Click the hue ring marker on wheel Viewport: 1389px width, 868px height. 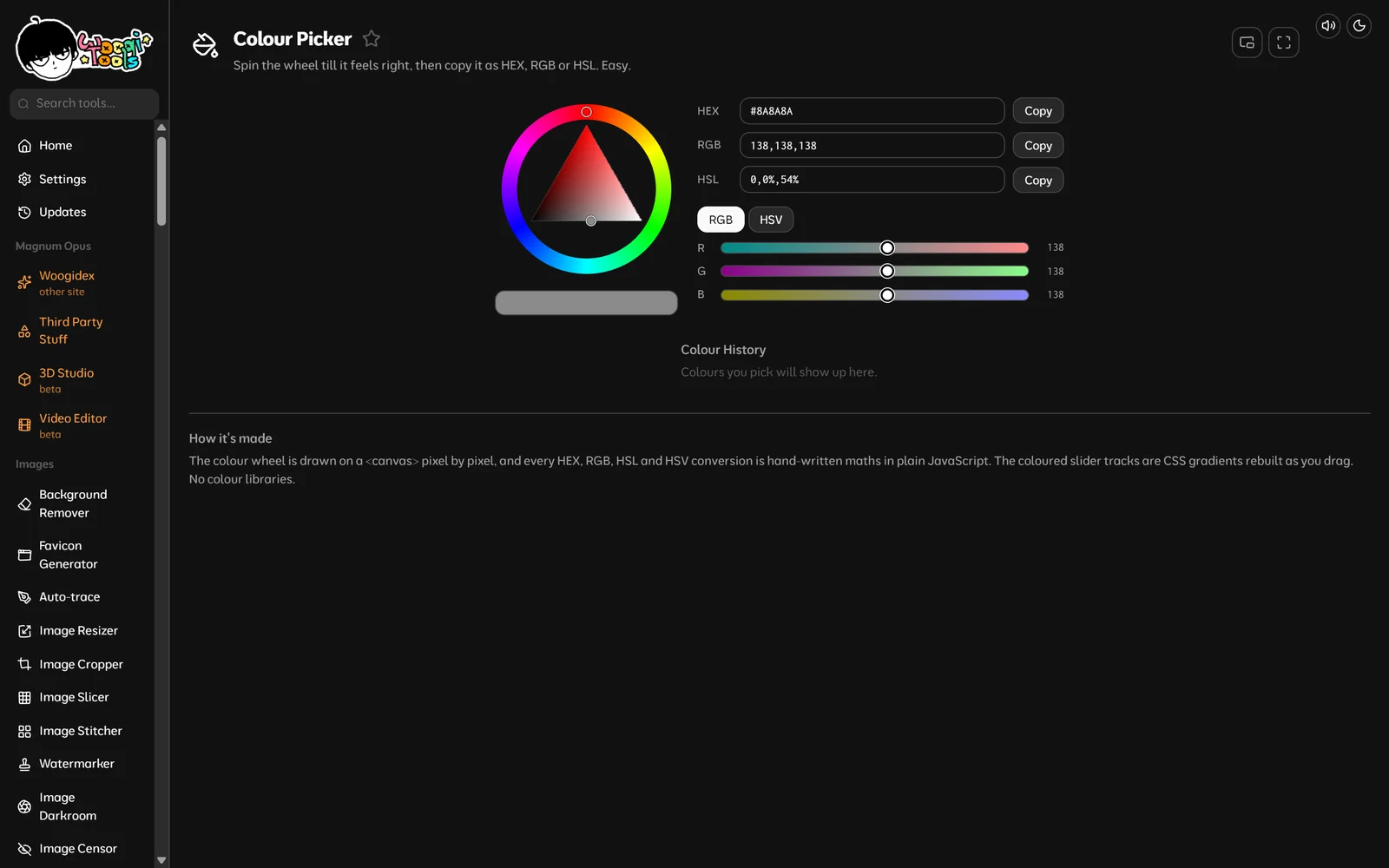pyautogui.click(x=587, y=112)
